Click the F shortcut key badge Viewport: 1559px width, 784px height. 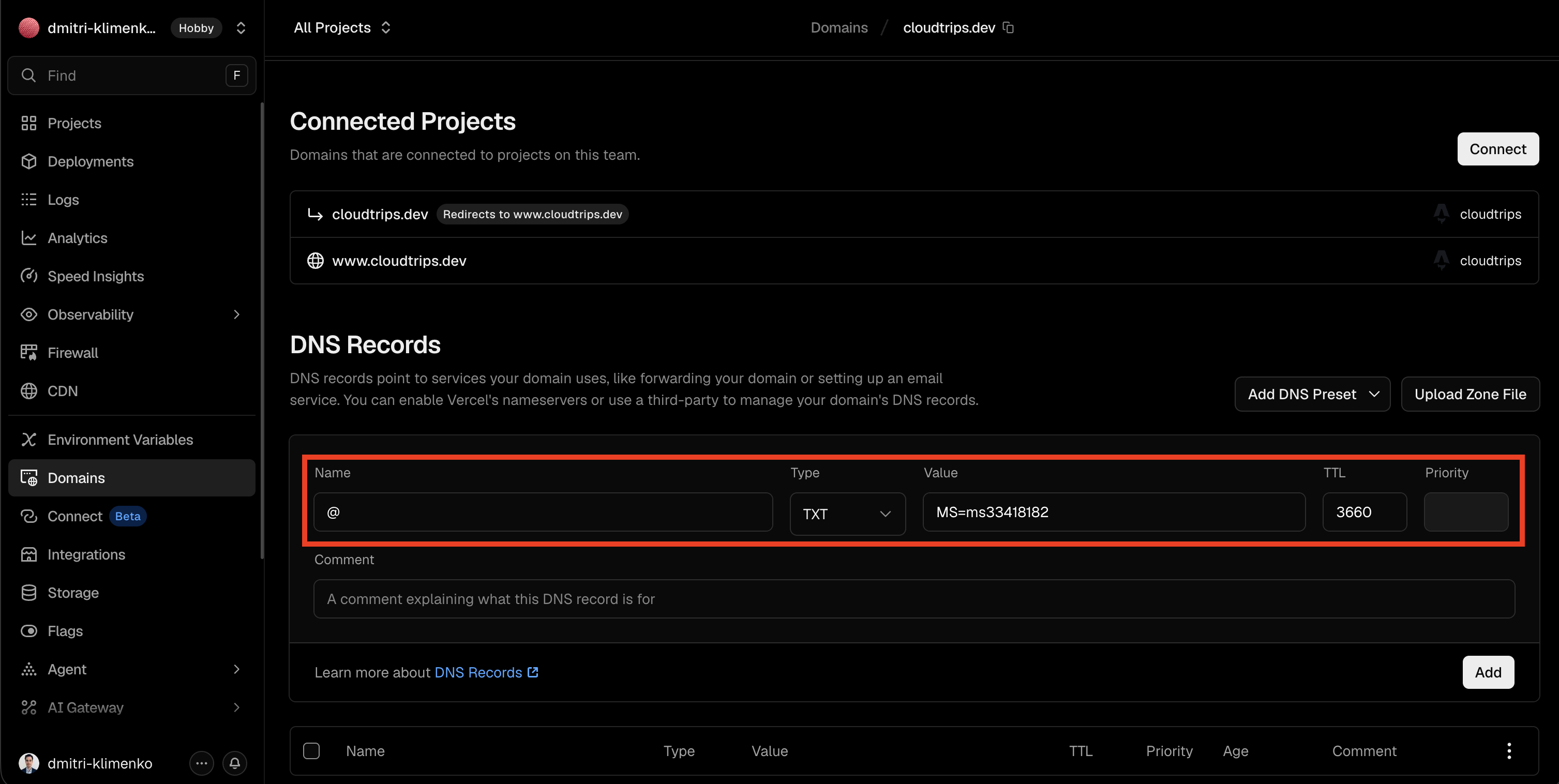[236, 76]
